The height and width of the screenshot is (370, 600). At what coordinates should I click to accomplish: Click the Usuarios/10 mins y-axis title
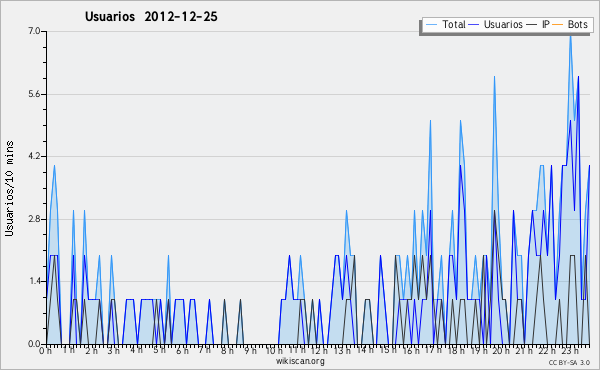point(9,188)
